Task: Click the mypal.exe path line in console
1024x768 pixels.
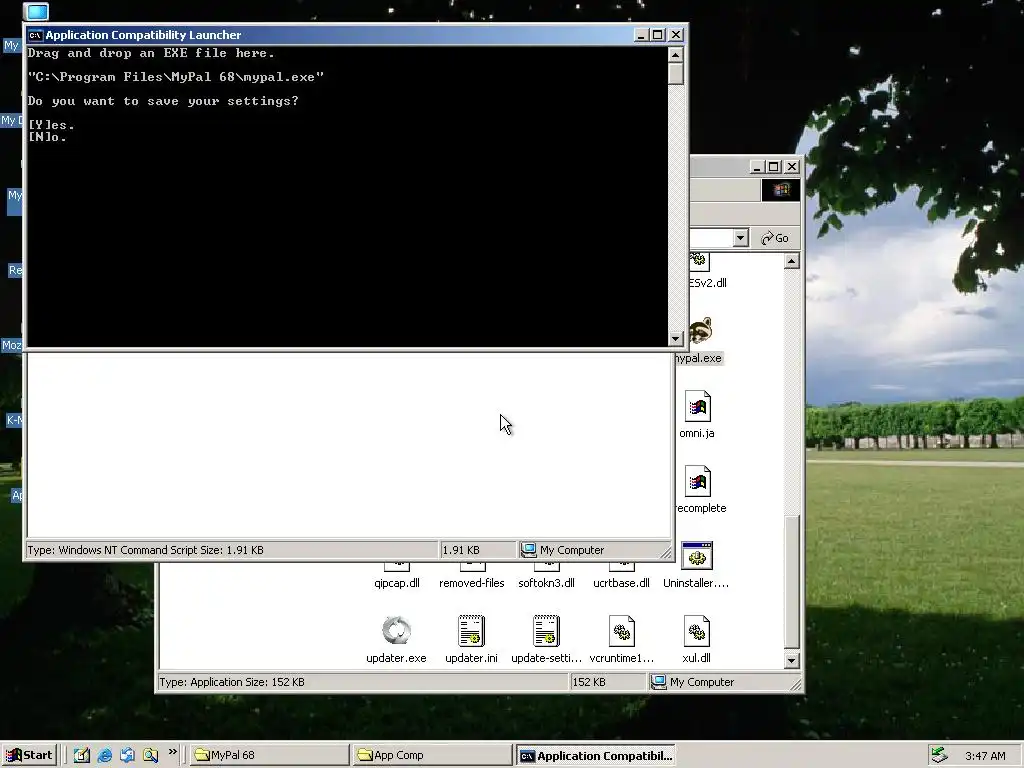Action: click(176, 77)
